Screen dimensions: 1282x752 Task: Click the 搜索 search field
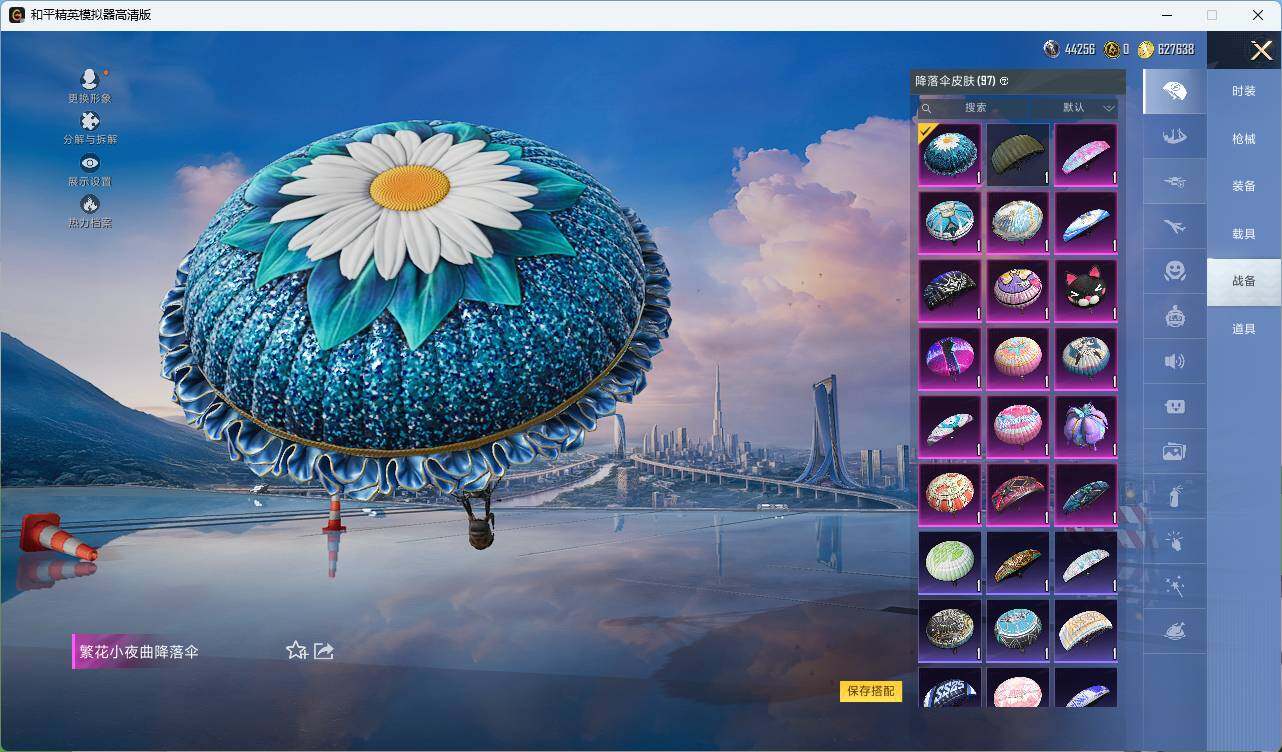point(974,108)
